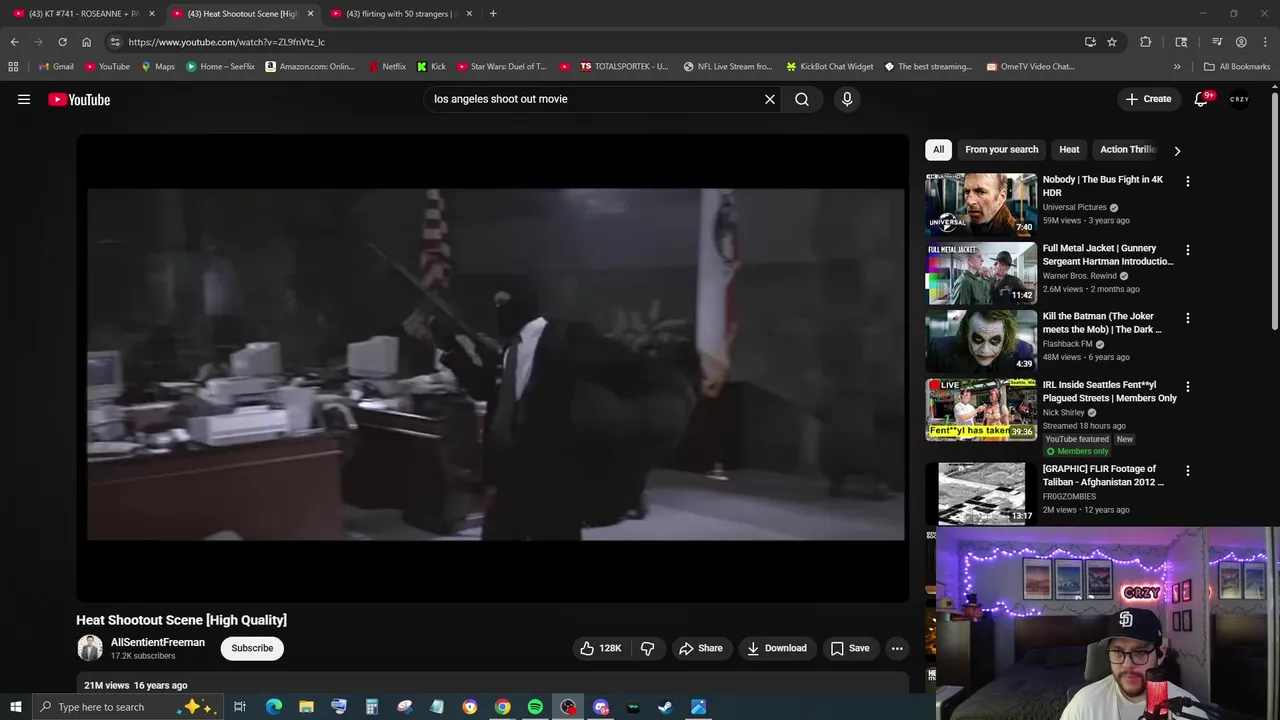
Task: Open the AllSentientFreeman channel avatar
Action: (90, 648)
